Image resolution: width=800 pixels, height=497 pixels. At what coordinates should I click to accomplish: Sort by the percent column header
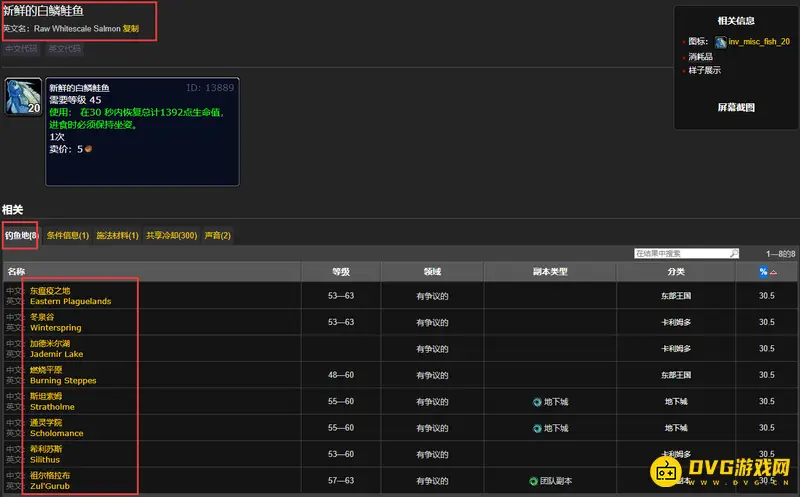pyautogui.click(x=767, y=272)
